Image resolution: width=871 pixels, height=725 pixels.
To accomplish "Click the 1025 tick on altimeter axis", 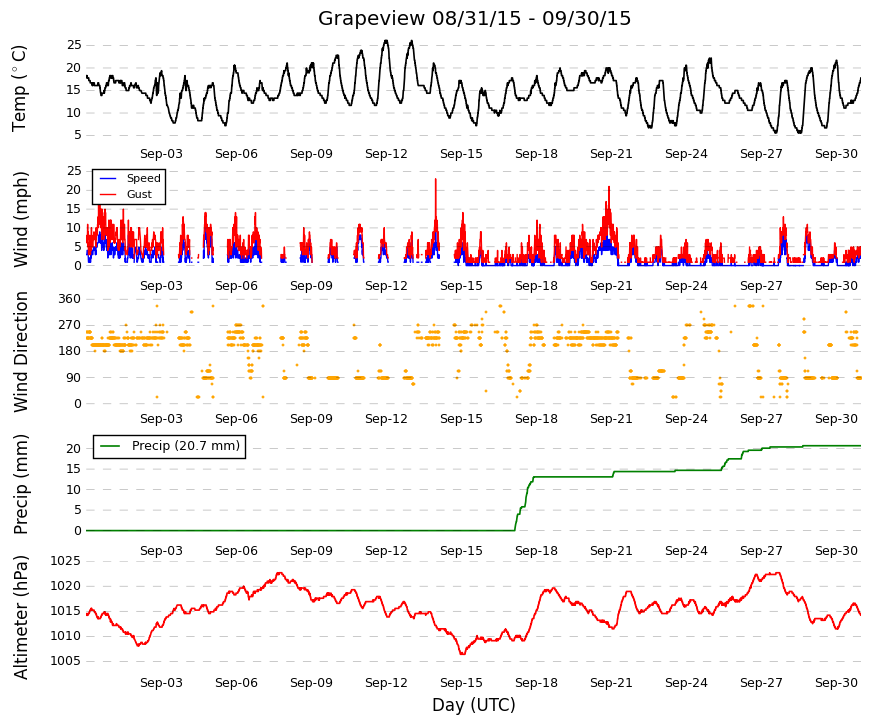I will click(x=66, y=561).
